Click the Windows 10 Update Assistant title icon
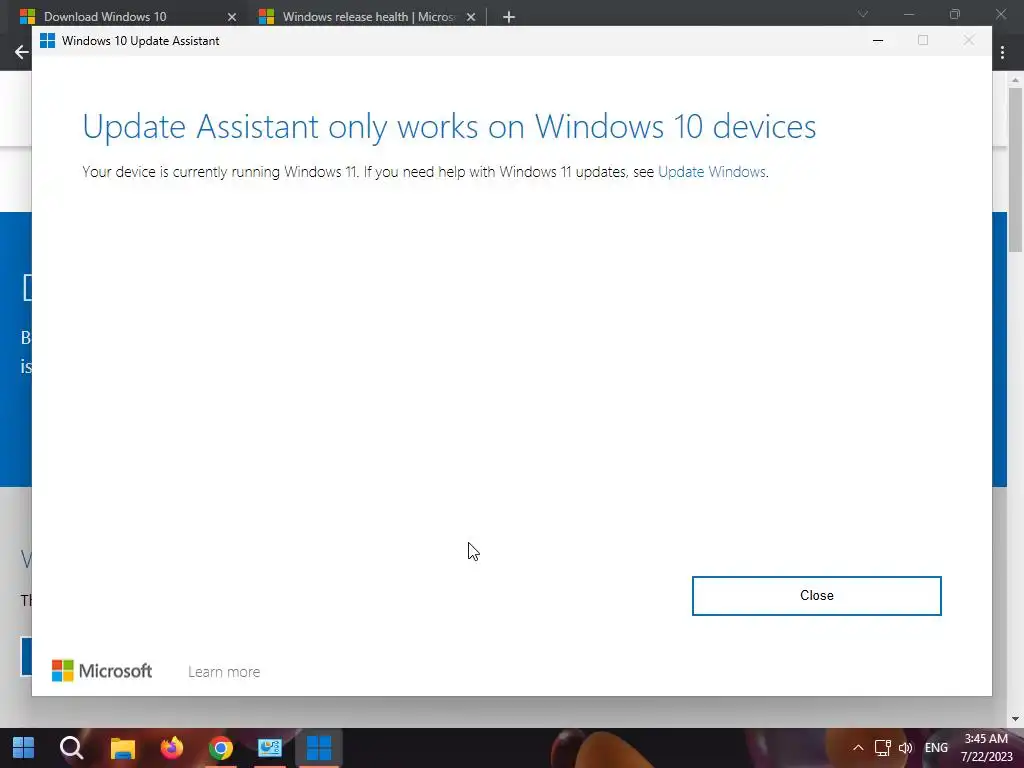1024x768 pixels. coord(47,40)
